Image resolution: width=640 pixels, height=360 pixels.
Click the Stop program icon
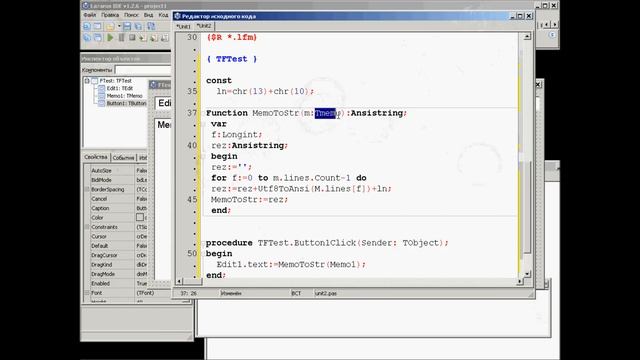[132, 38]
